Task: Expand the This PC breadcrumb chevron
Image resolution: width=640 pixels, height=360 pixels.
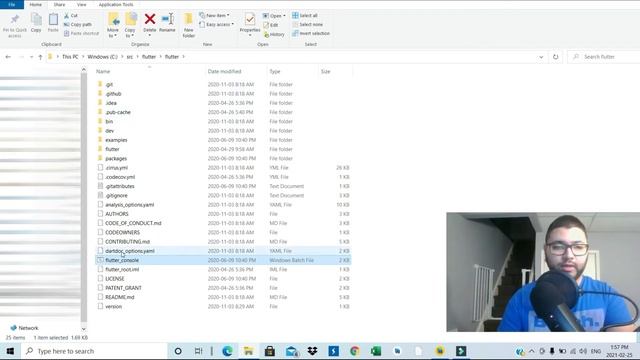Action: [x=83, y=57]
